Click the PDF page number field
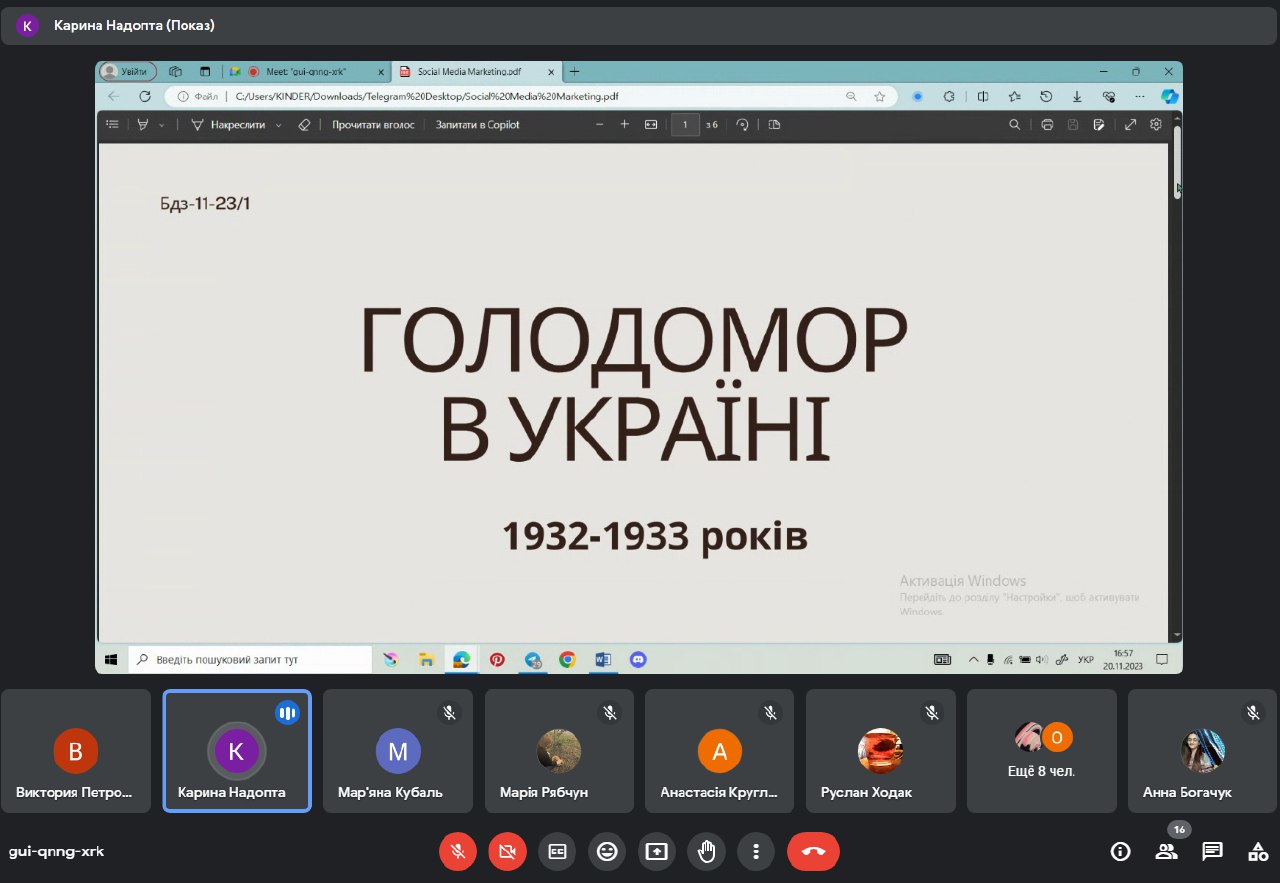The image size is (1280, 883). [685, 125]
